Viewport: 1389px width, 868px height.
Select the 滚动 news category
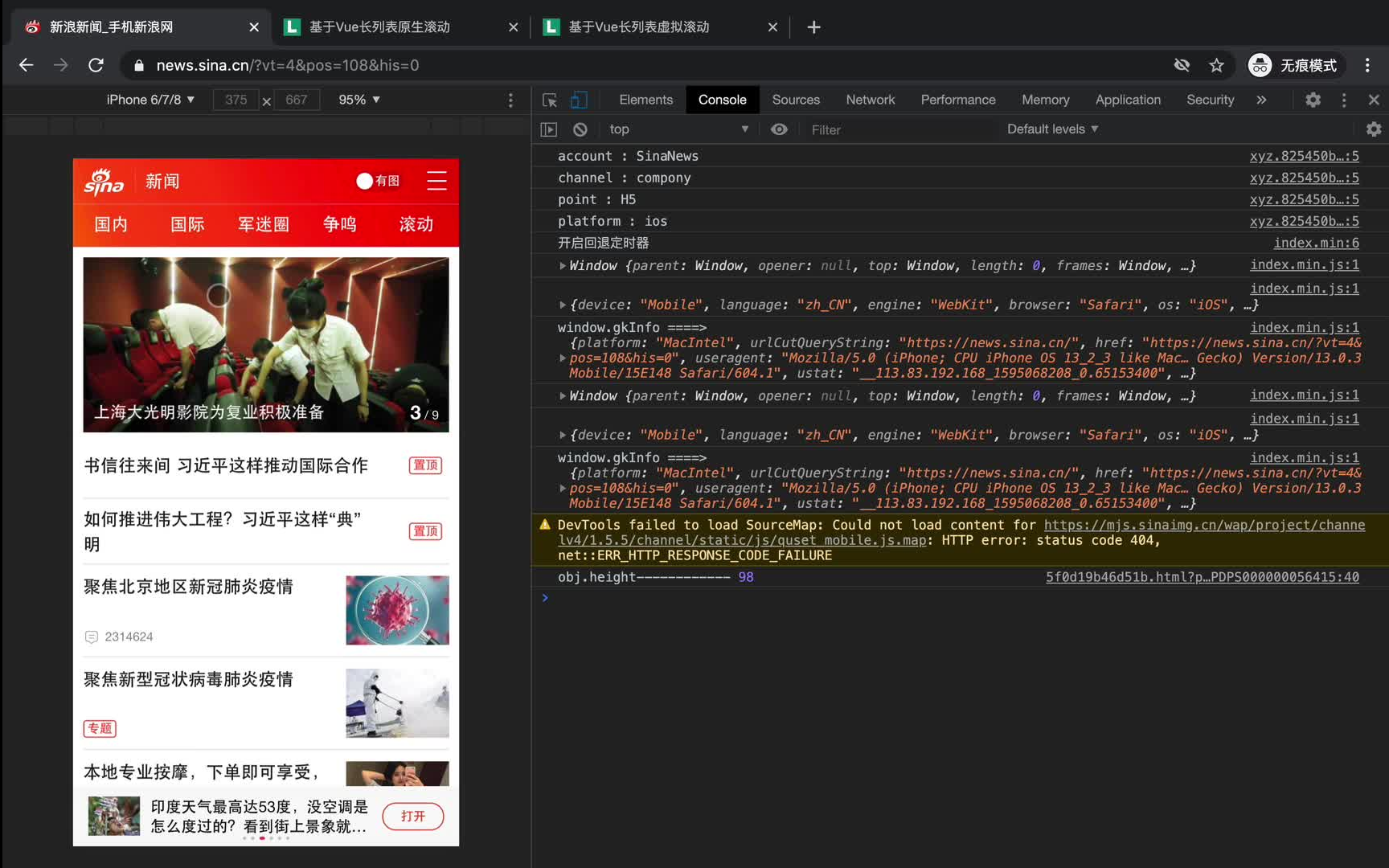click(x=416, y=224)
